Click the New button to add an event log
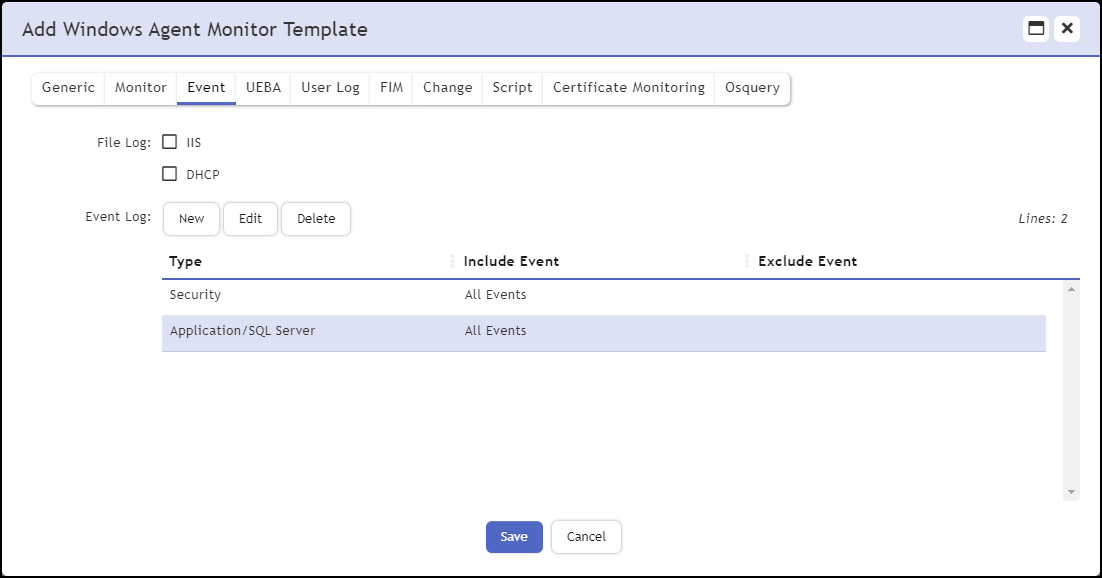This screenshot has width=1102, height=578. coord(191,218)
